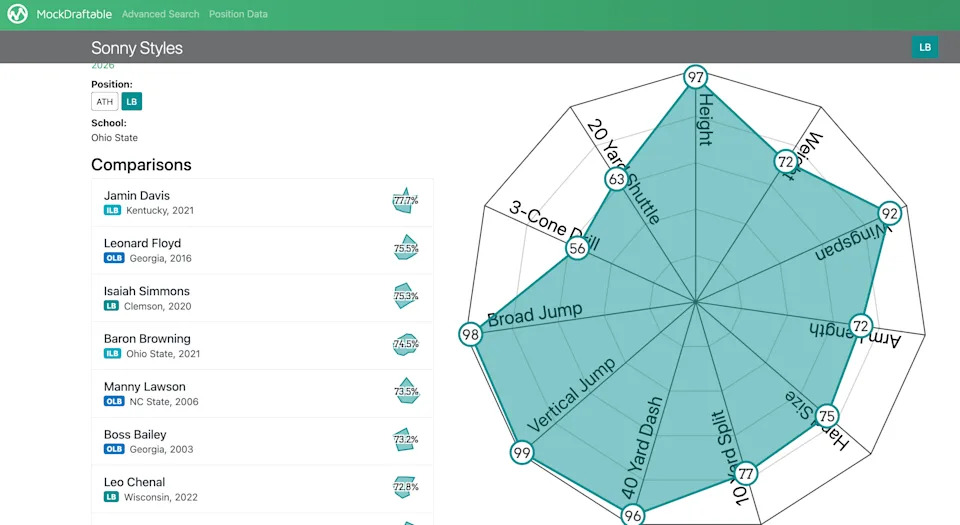This screenshot has width=960, height=525.
Task: Open Jamin Davis comparison profile
Action: tap(137, 196)
